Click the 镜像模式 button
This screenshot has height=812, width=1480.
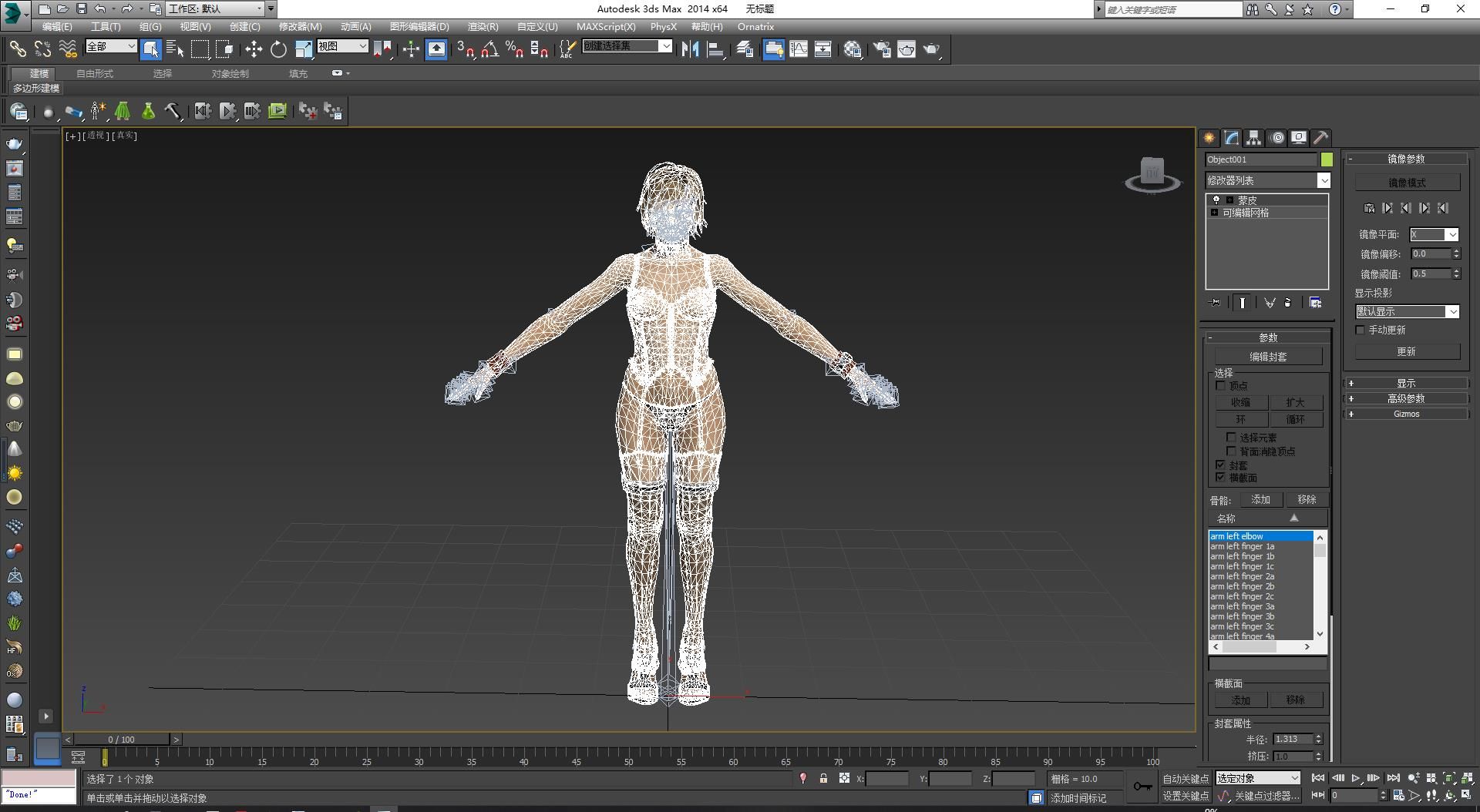tap(1407, 183)
